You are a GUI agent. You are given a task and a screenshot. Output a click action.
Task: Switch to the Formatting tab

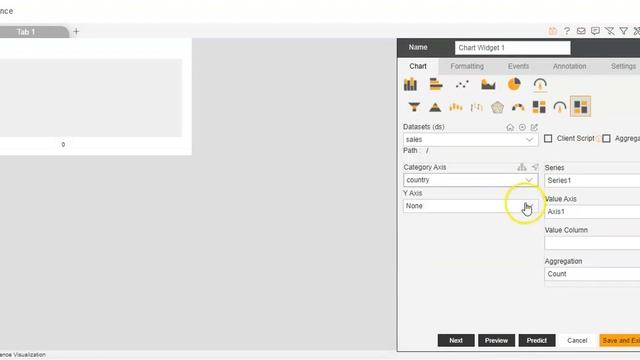[x=467, y=66]
